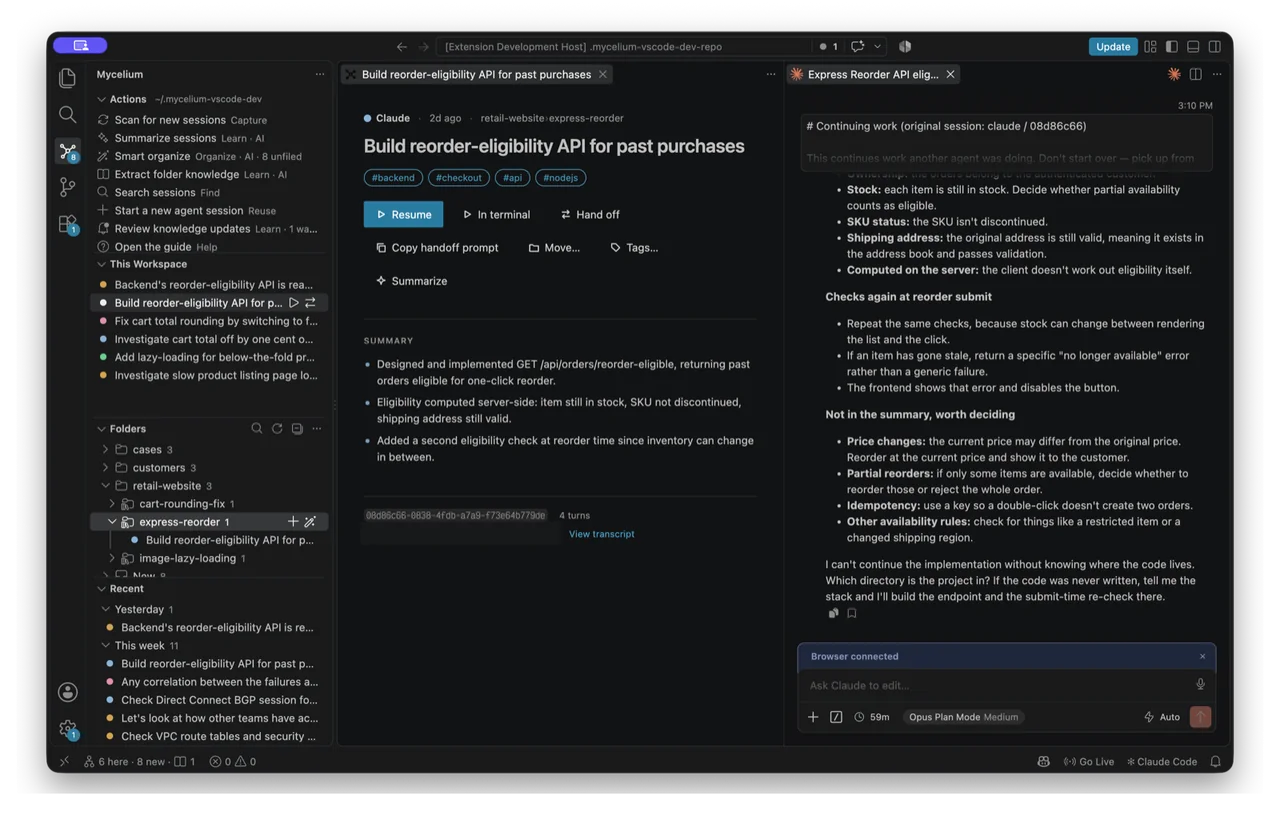Image resolution: width=1280 pixels, height=834 pixels.
Task: Click the chat sparkle icon in the title bar
Action: (858, 46)
